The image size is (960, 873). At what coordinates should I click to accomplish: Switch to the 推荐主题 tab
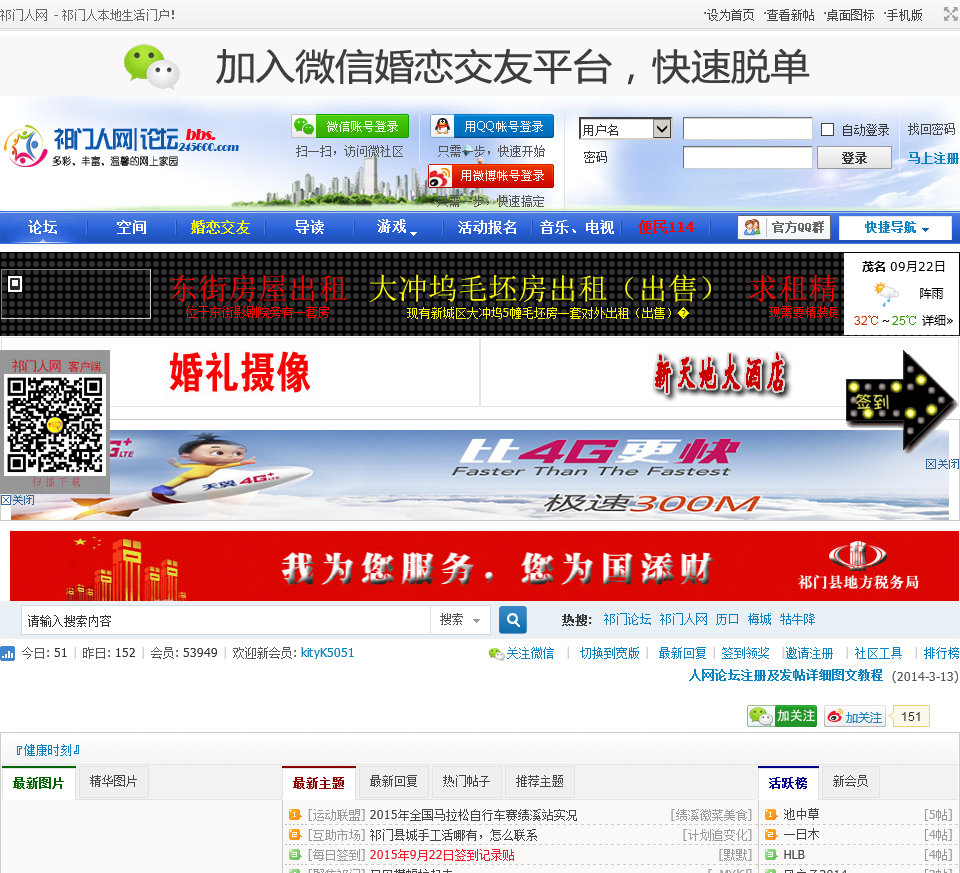point(539,781)
